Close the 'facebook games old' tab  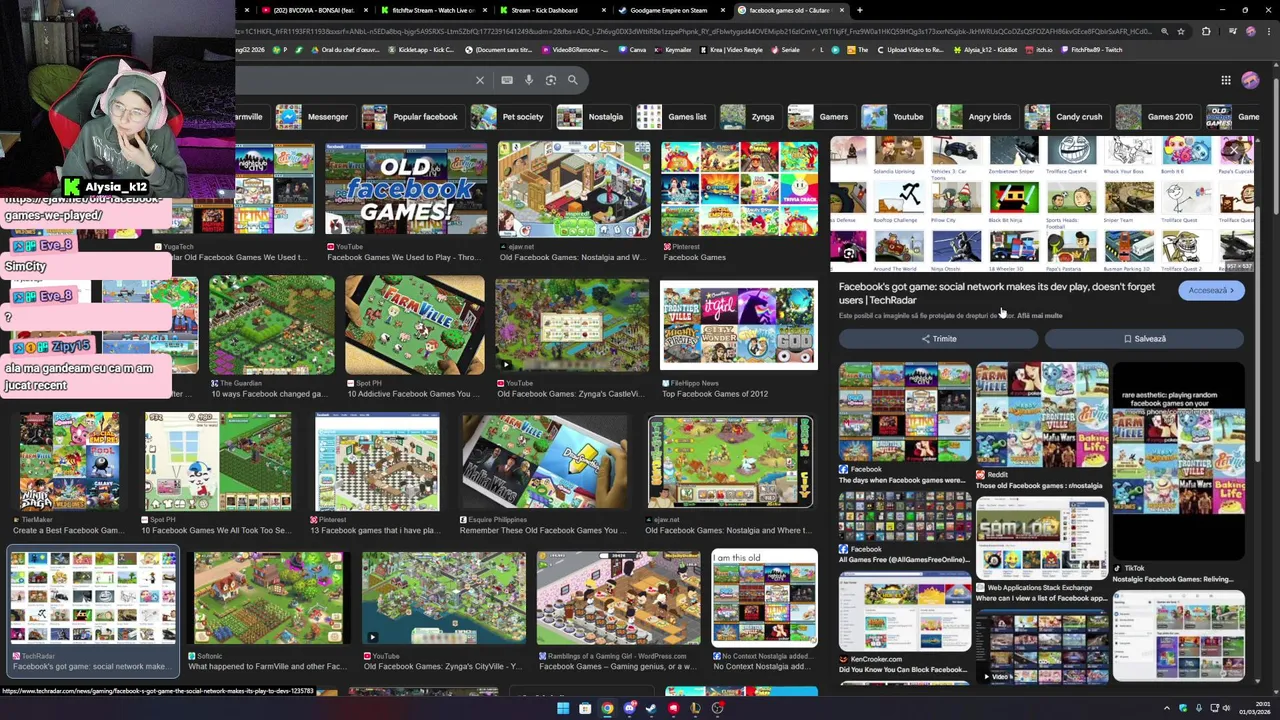842,10
